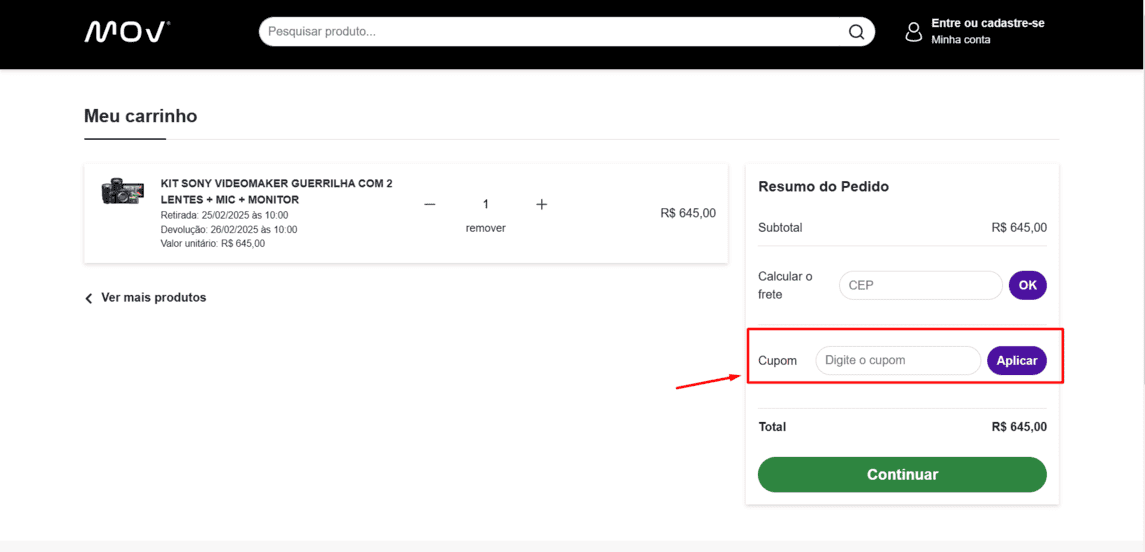Click the Total label
1145x552 pixels.
tap(773, 427)
